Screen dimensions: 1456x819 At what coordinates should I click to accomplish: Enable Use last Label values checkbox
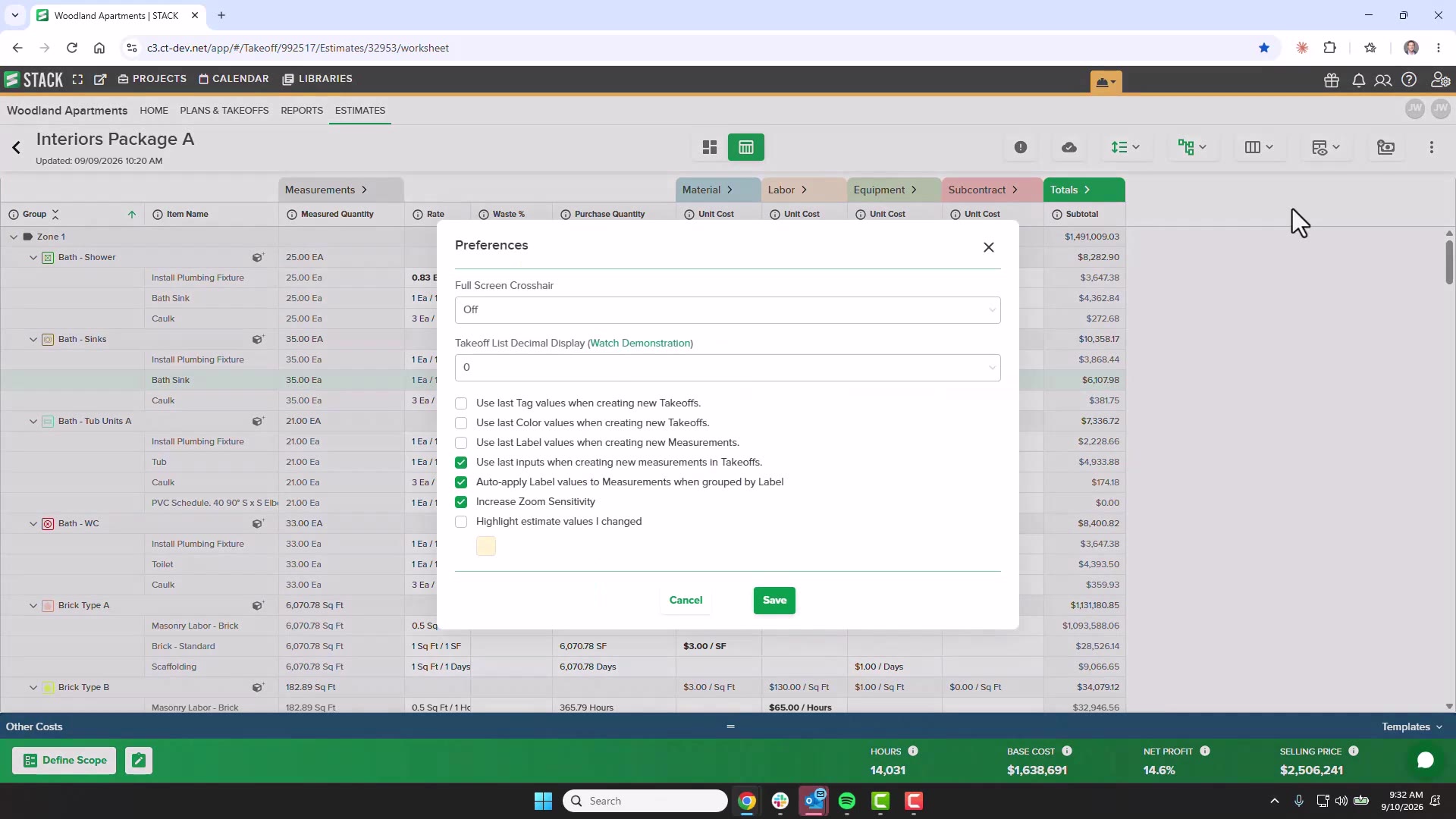point(461,443)
